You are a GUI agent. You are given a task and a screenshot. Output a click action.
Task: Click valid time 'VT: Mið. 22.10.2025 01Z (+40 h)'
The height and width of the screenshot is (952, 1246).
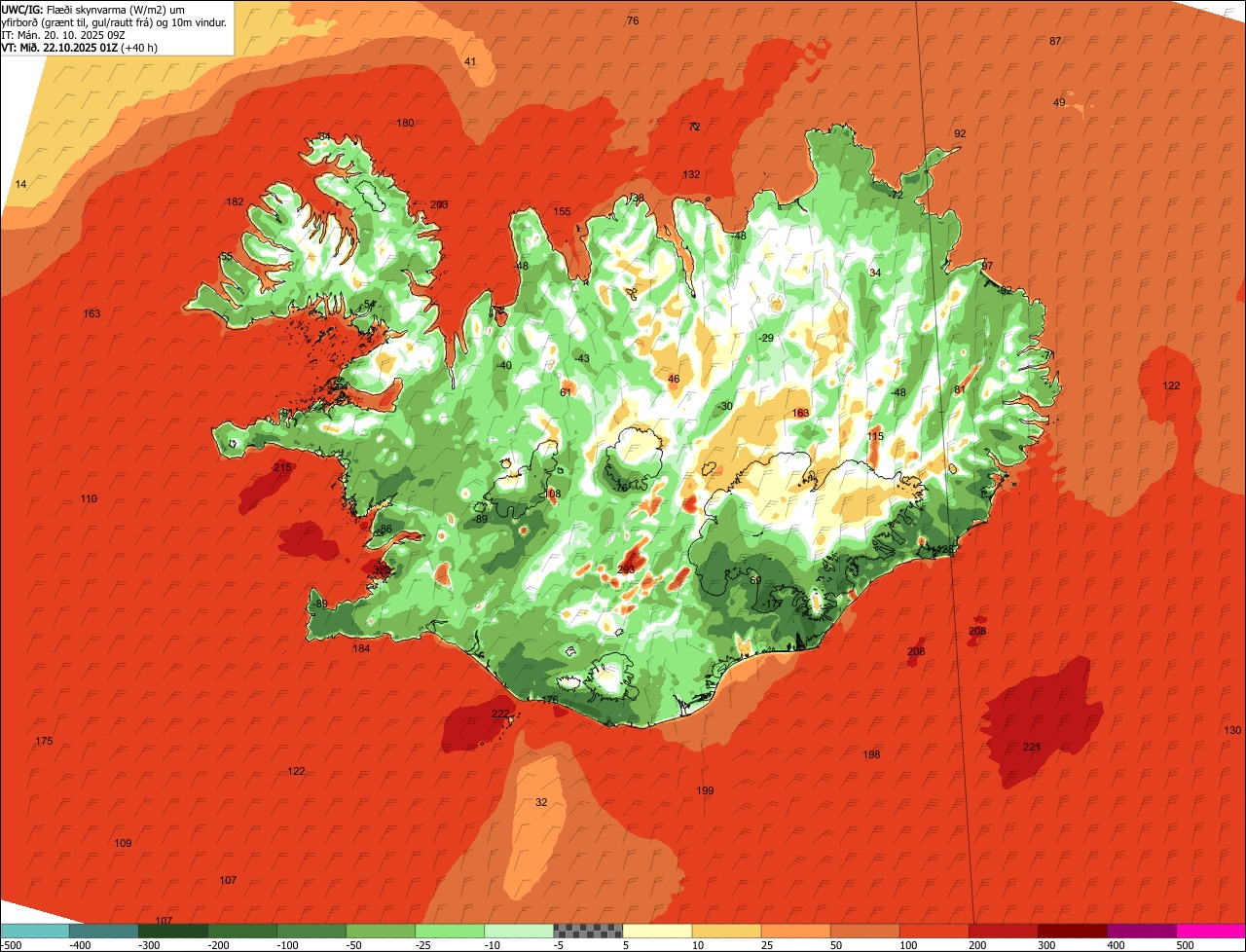(x=80, y=47)
